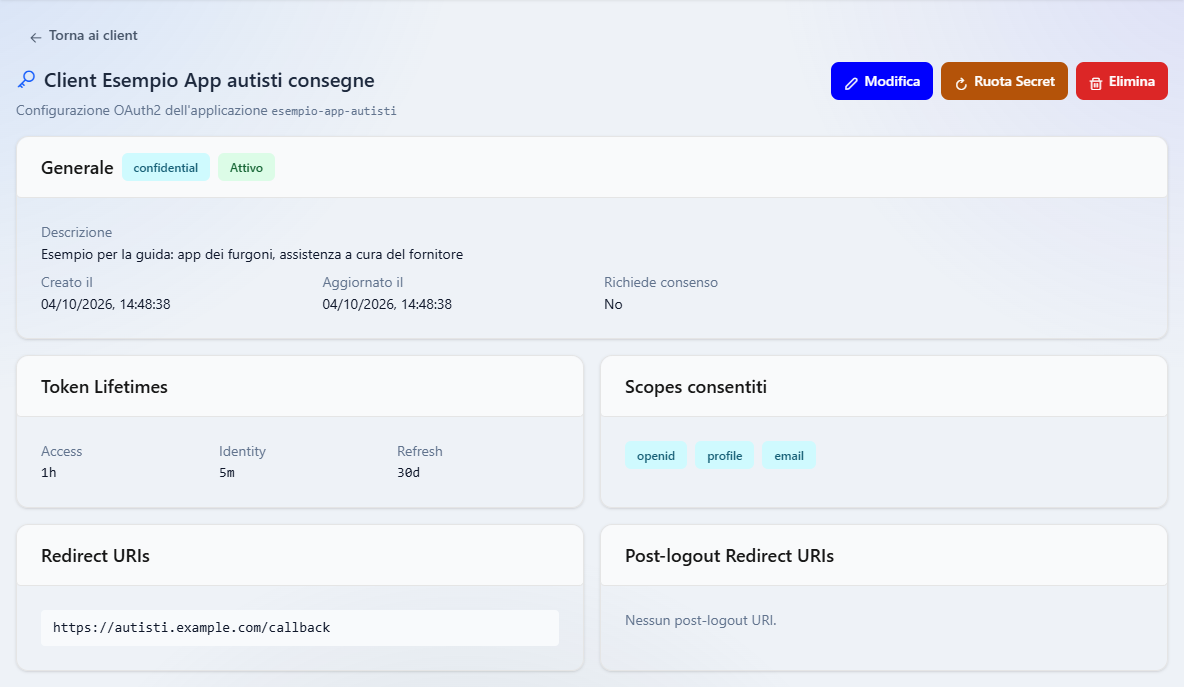This screenshot has height=687, width=1184.
Task: Click the Post-logout Redirect URIs heading
Action: [x=729, y=556]
